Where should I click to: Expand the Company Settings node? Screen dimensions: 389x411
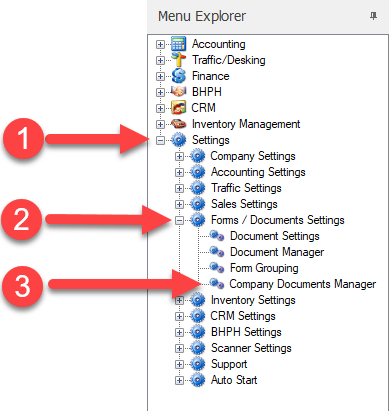[x=179, y=156]
